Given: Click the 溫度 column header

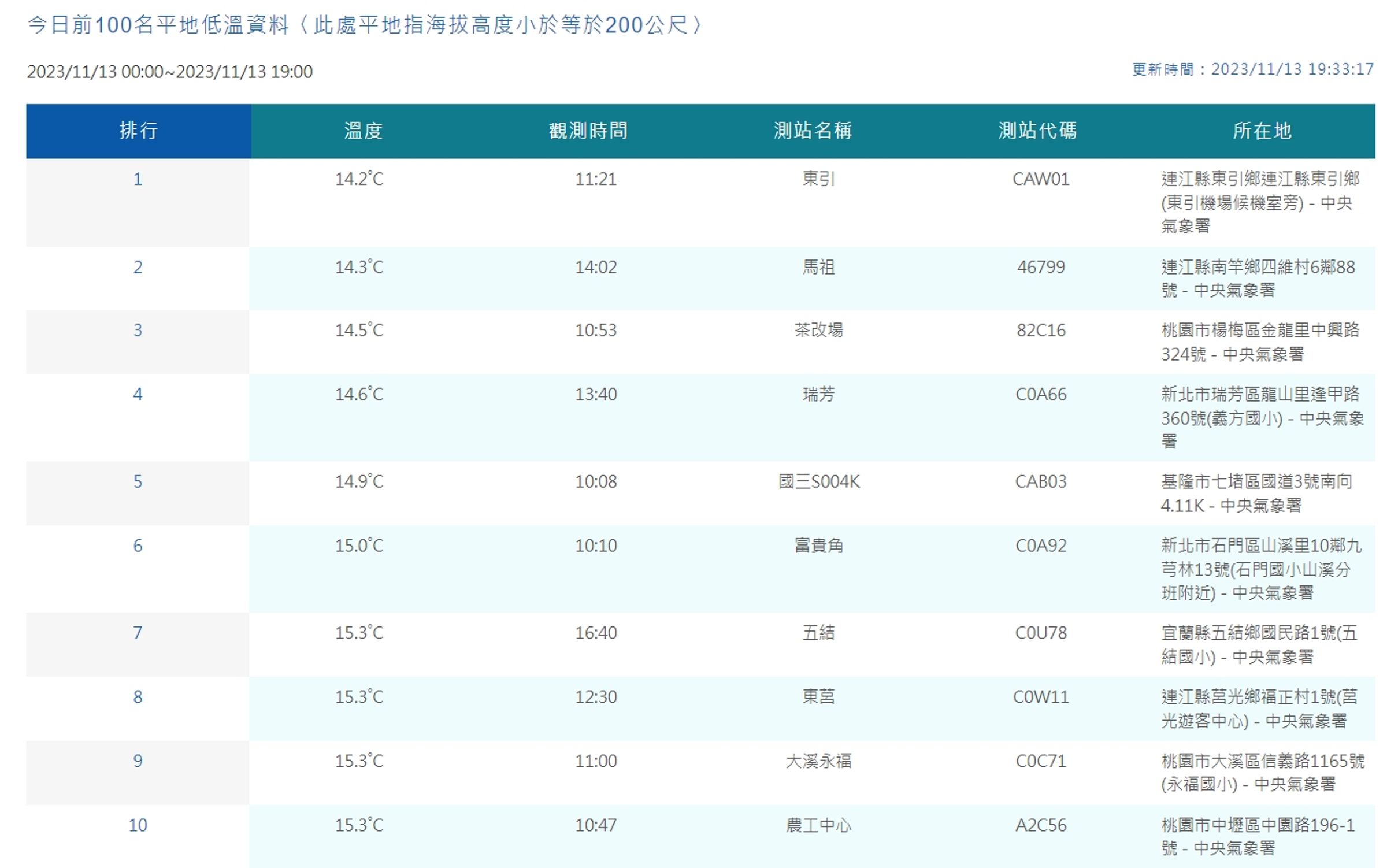Looking at the screenshot, I should pyautogui.click(x=364, y=131).
